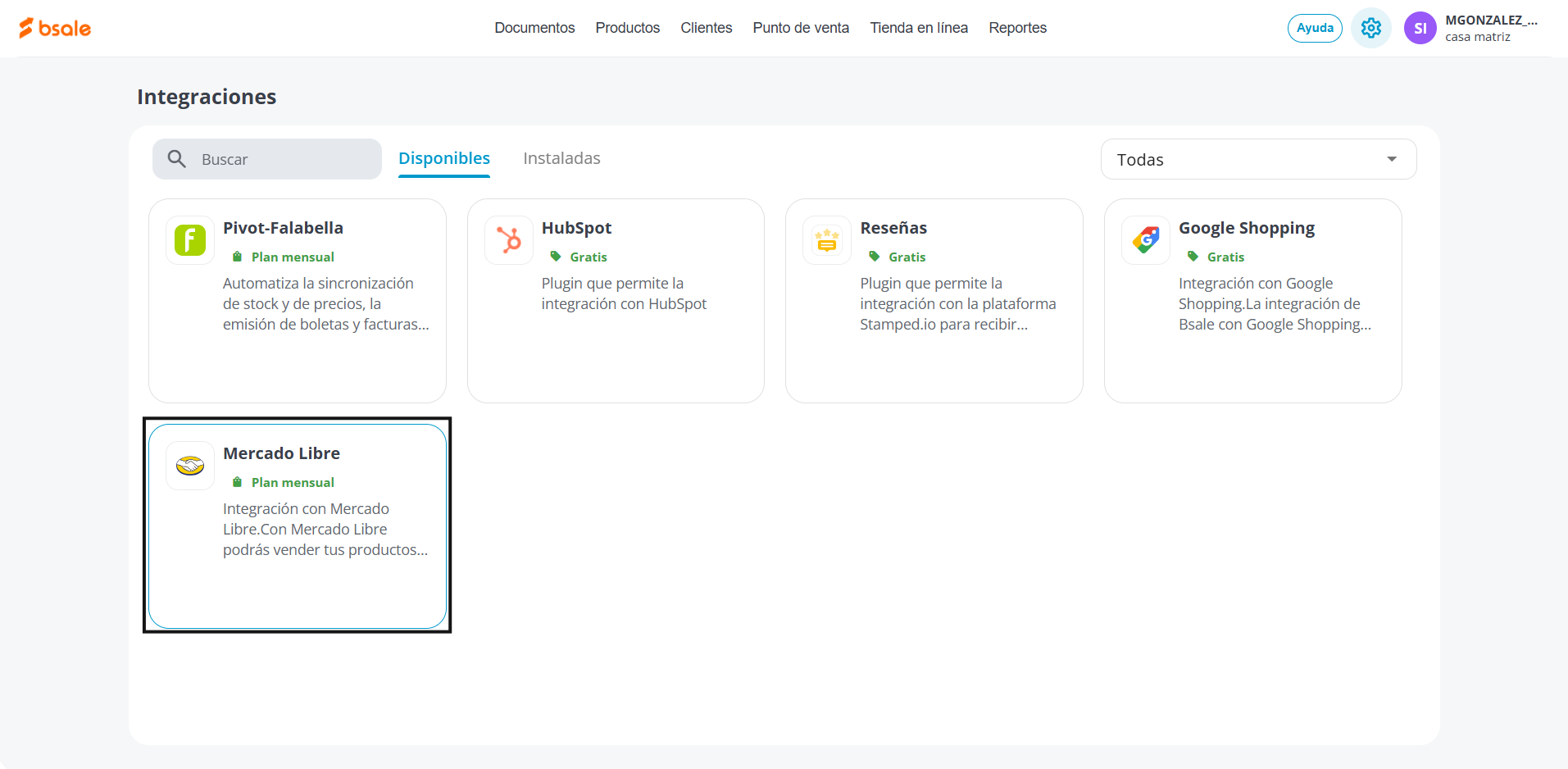Click Reseñas price tag icon
Image resolution: width=1568 pixels, height=769 pixels.
[874, 257]
